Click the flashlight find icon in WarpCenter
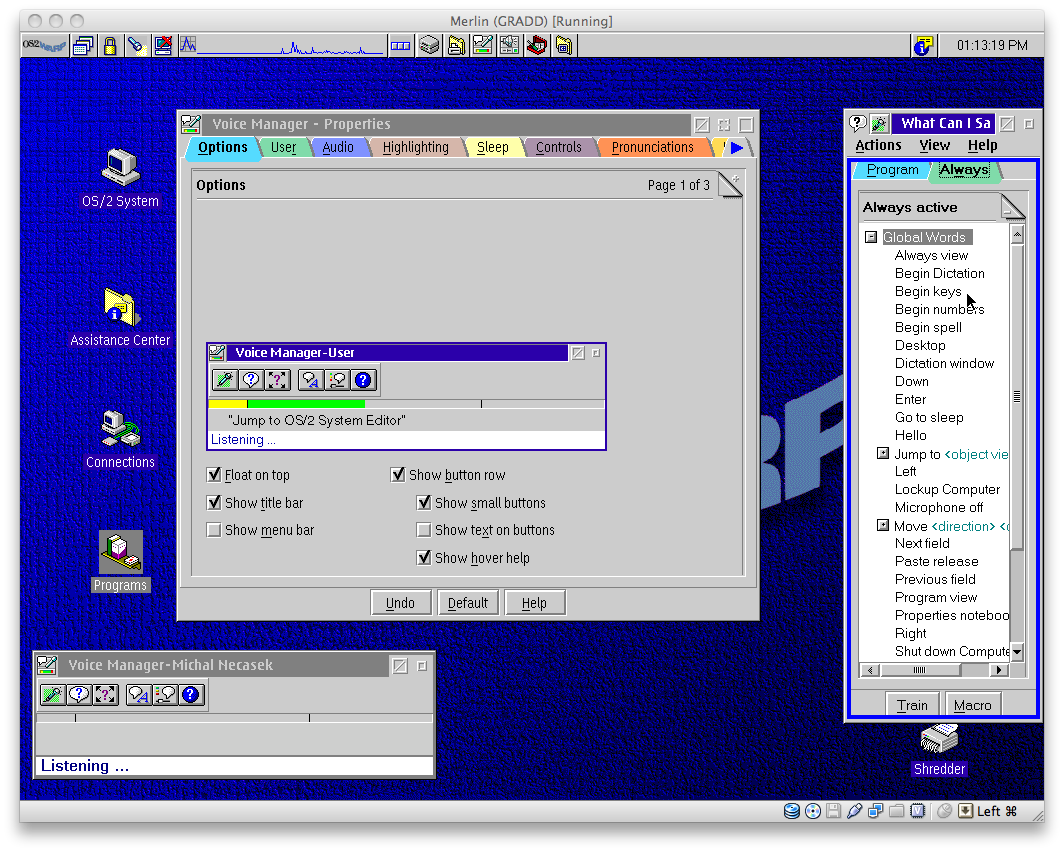This screenshot has width=1064, height=852. pos(136,45)
